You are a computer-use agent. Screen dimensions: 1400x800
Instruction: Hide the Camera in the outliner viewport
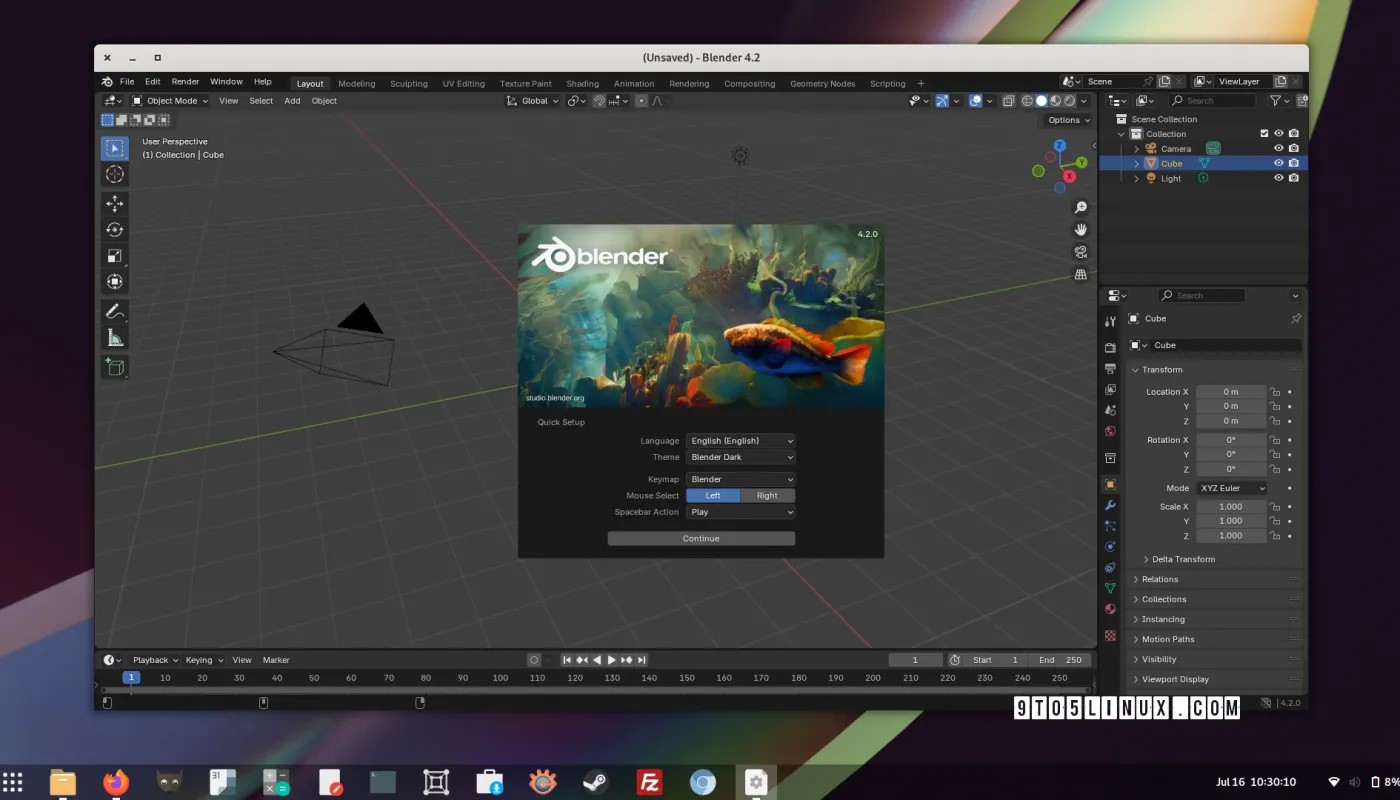pos(1278,148)
